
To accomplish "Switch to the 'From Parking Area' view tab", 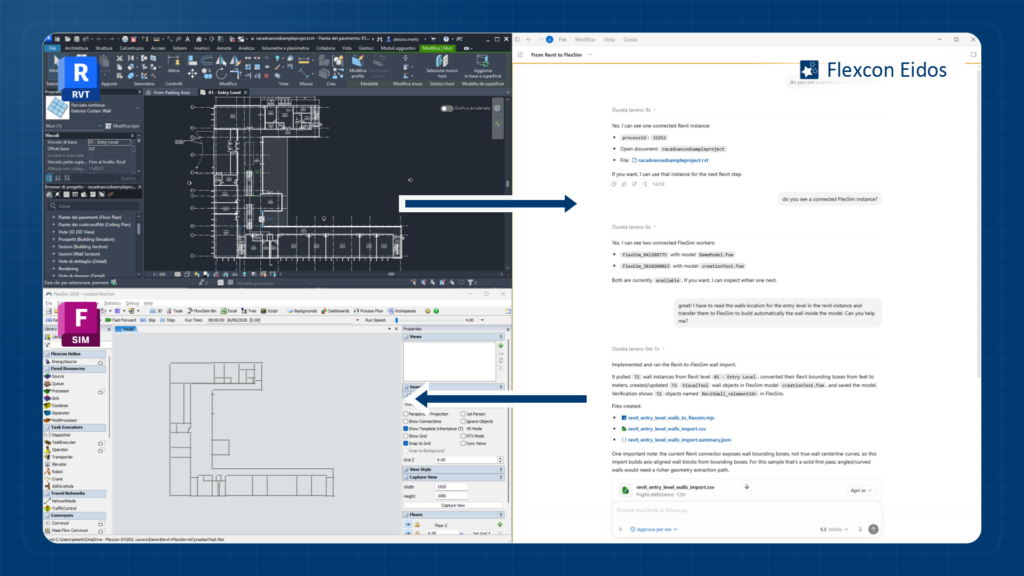I will point(171,93).
